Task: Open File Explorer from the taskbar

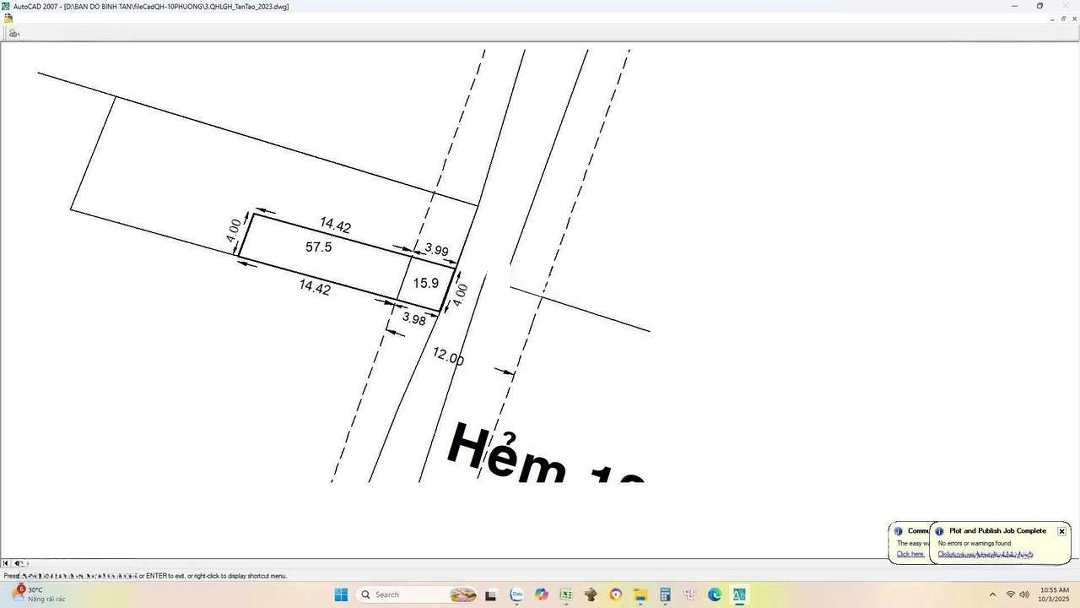Action: coord(640,595)
